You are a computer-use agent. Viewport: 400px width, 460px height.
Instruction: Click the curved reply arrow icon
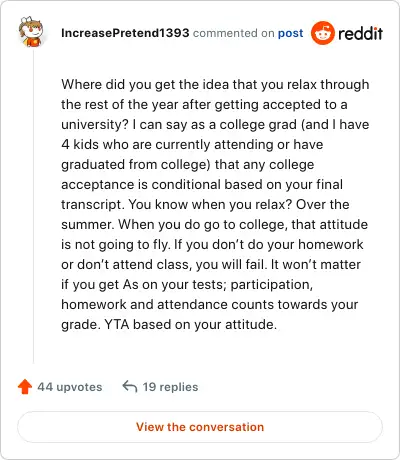click(130, 387)
